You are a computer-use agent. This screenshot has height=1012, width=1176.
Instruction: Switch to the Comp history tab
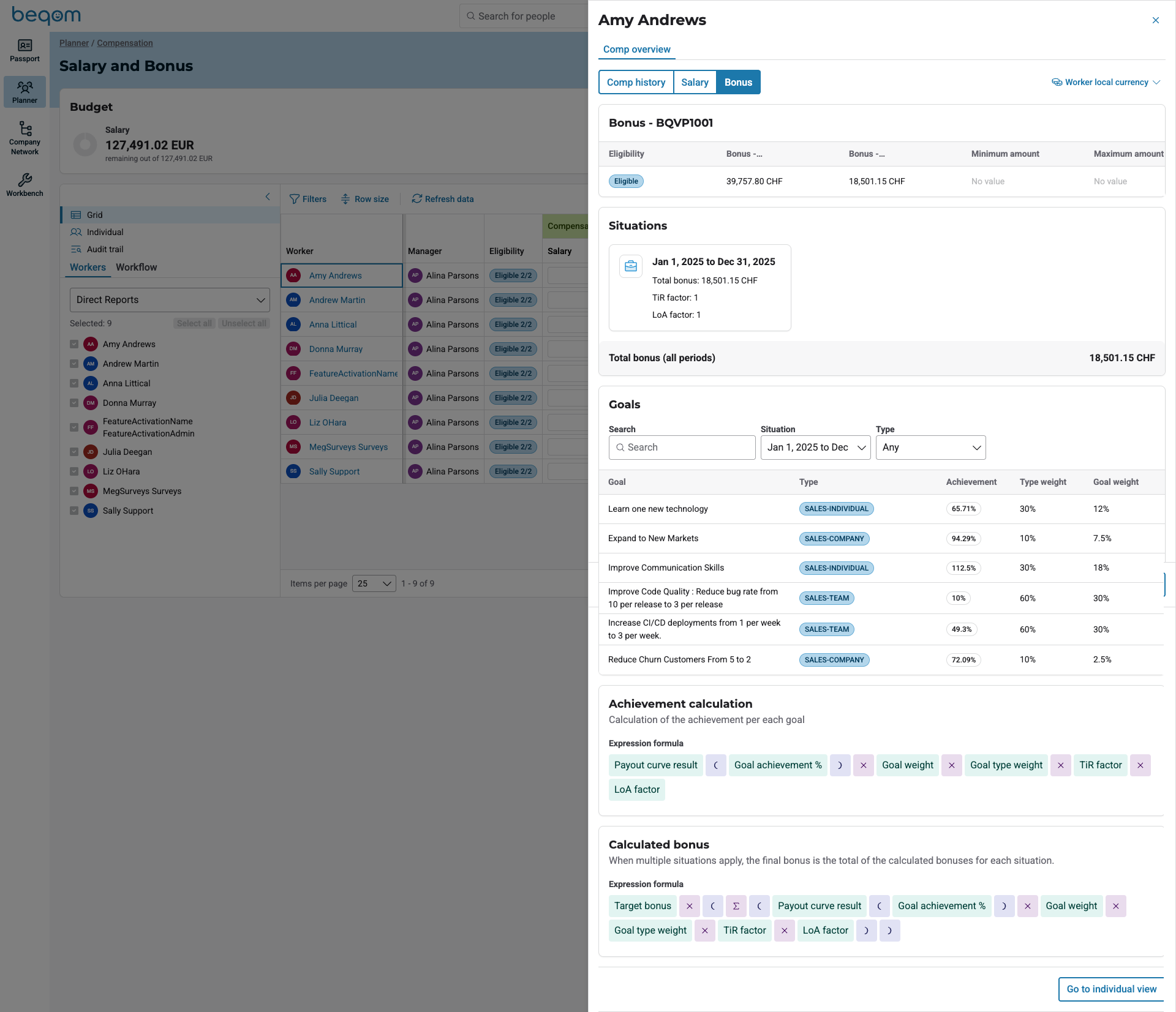636,82
